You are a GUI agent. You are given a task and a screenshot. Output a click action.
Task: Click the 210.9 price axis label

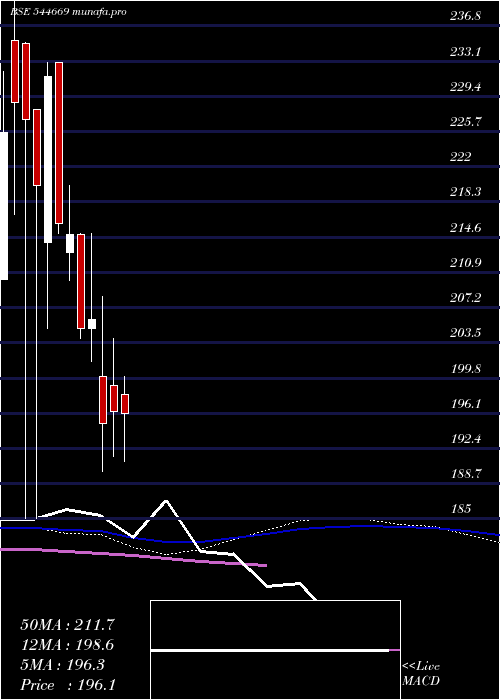465,263
